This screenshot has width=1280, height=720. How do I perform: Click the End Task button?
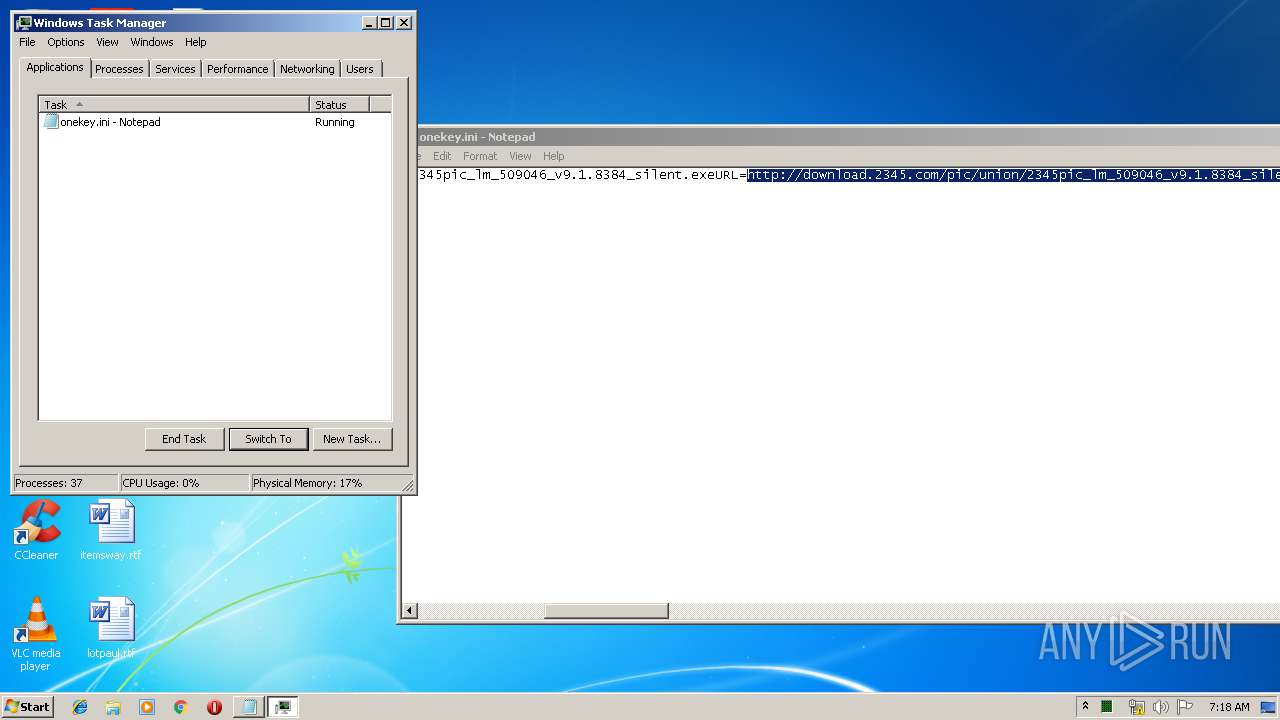pos(184,439)
